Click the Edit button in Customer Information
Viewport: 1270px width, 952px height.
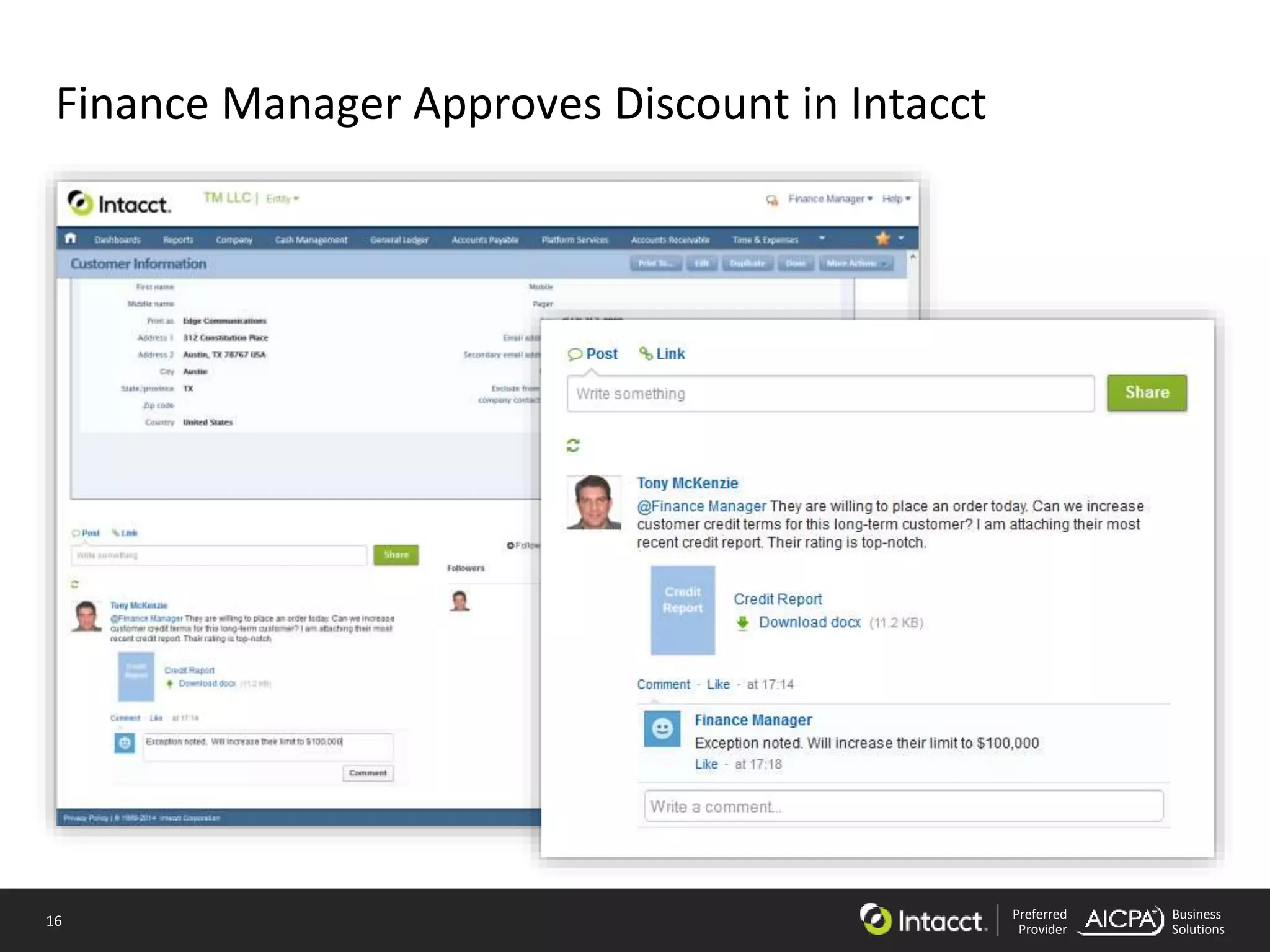click(702, 263)
